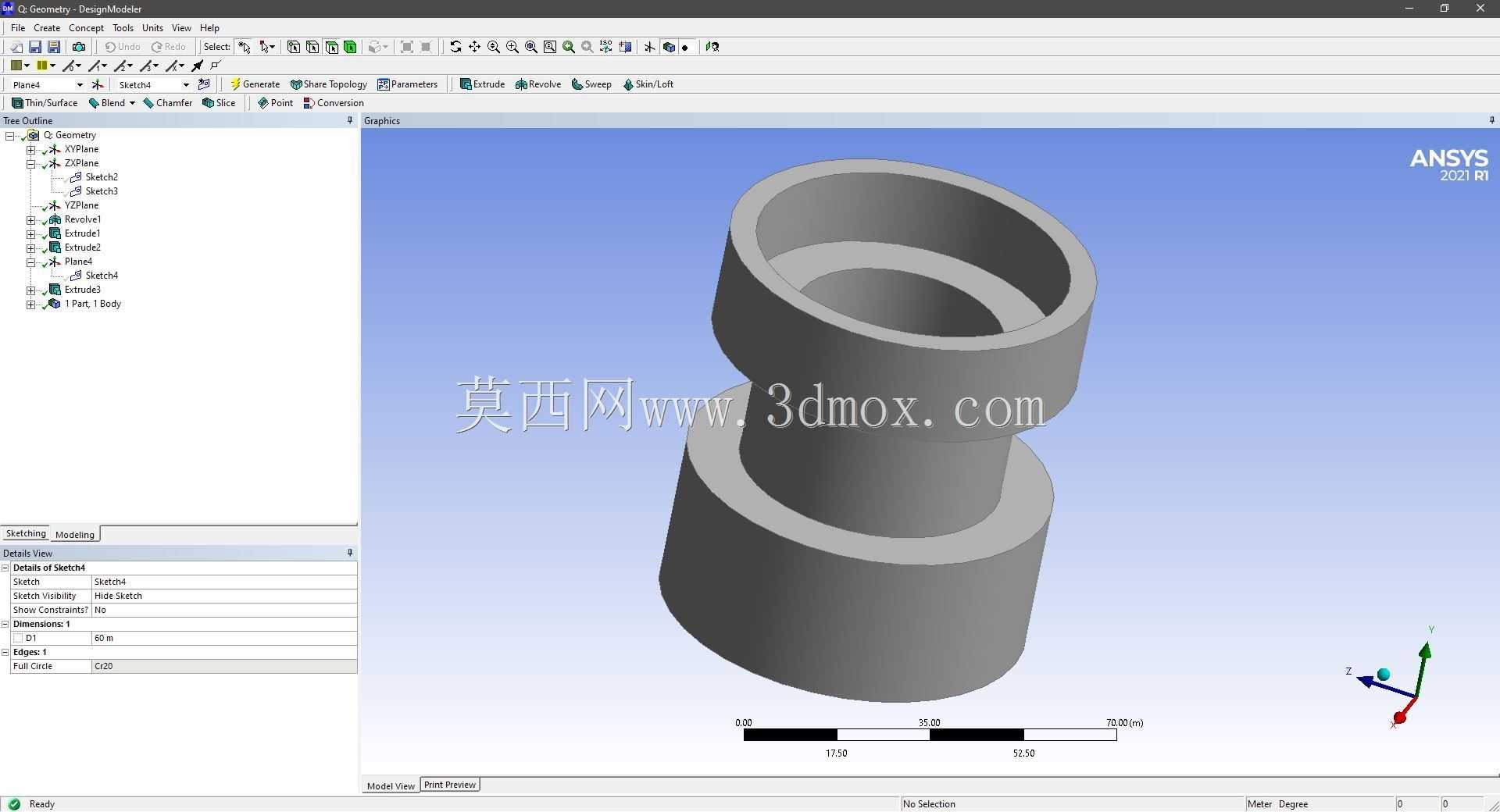Click the Share Topology button

pyautogui.click(x=328, y=84)
